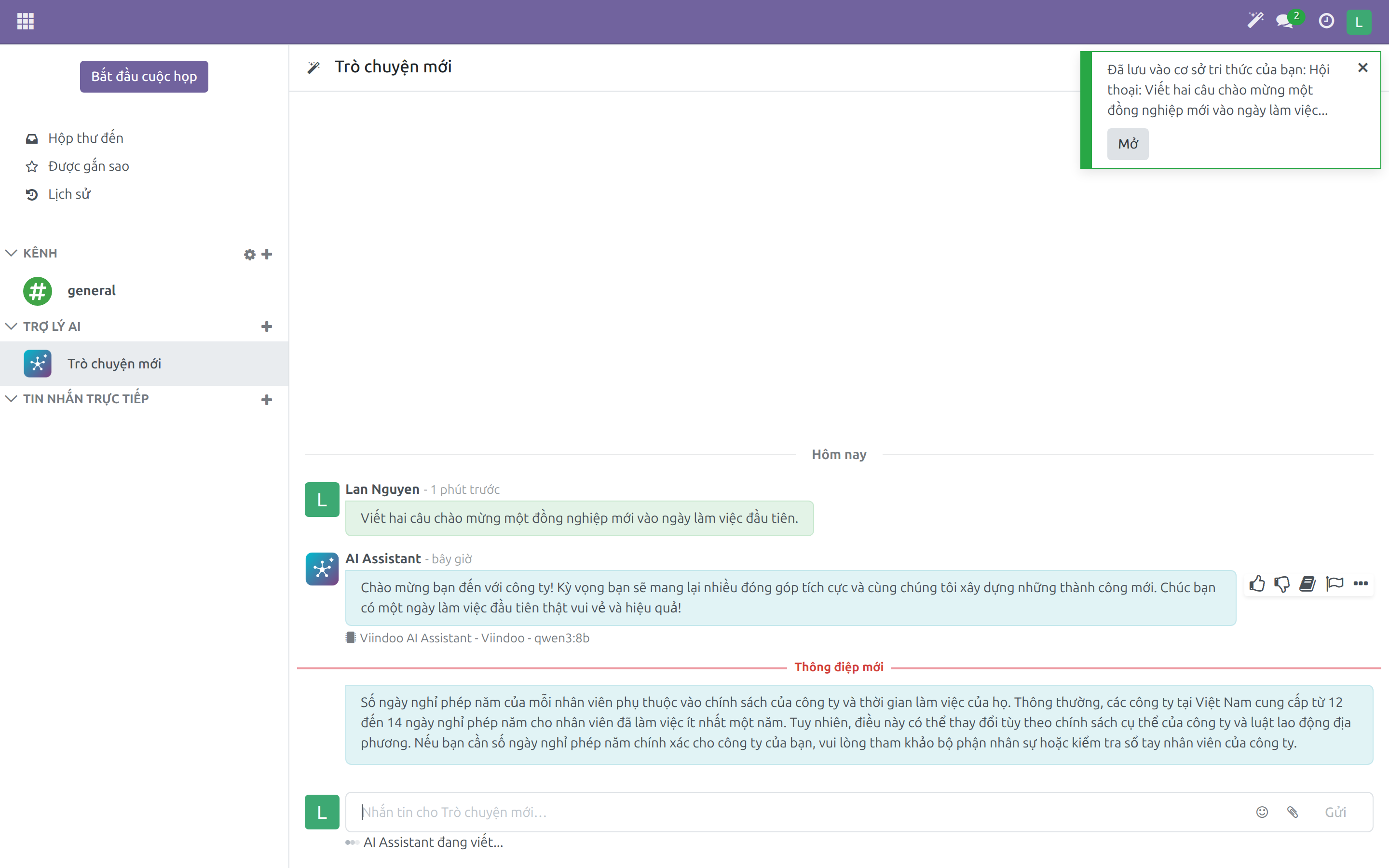
Task: Click AI Assistant author name
Action: 383,558
